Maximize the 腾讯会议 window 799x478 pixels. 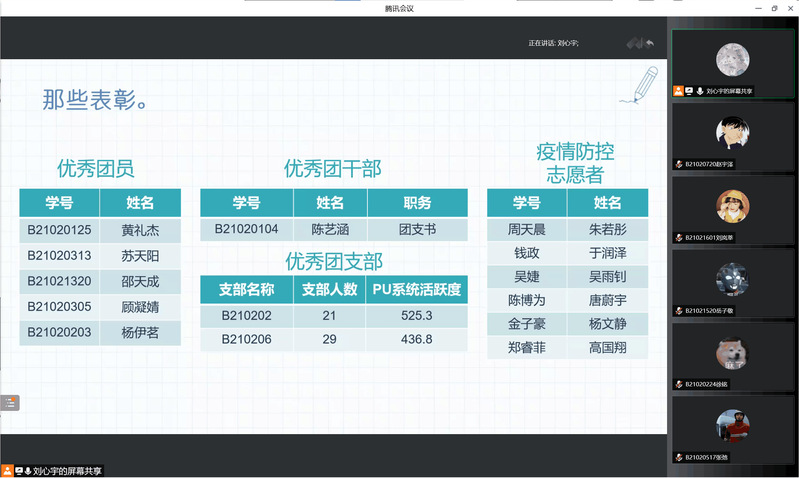[x=773, y=8]
